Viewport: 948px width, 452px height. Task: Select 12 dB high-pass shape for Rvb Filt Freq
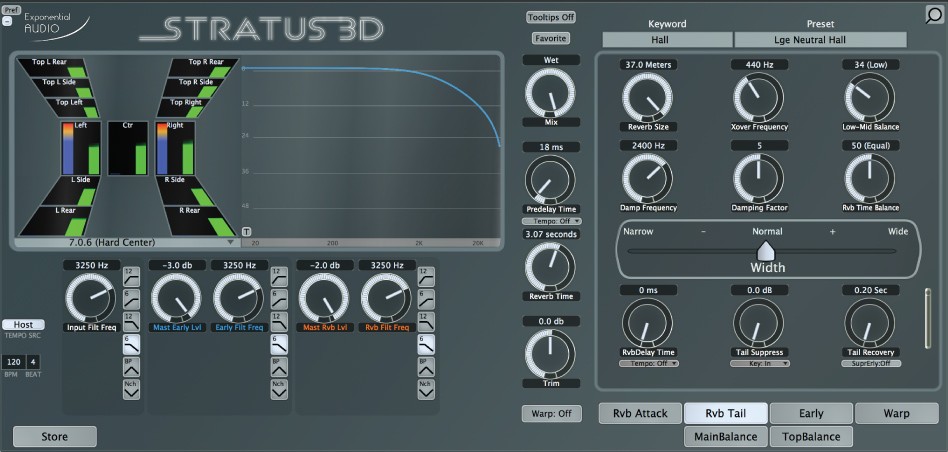[x=426, y=277]
